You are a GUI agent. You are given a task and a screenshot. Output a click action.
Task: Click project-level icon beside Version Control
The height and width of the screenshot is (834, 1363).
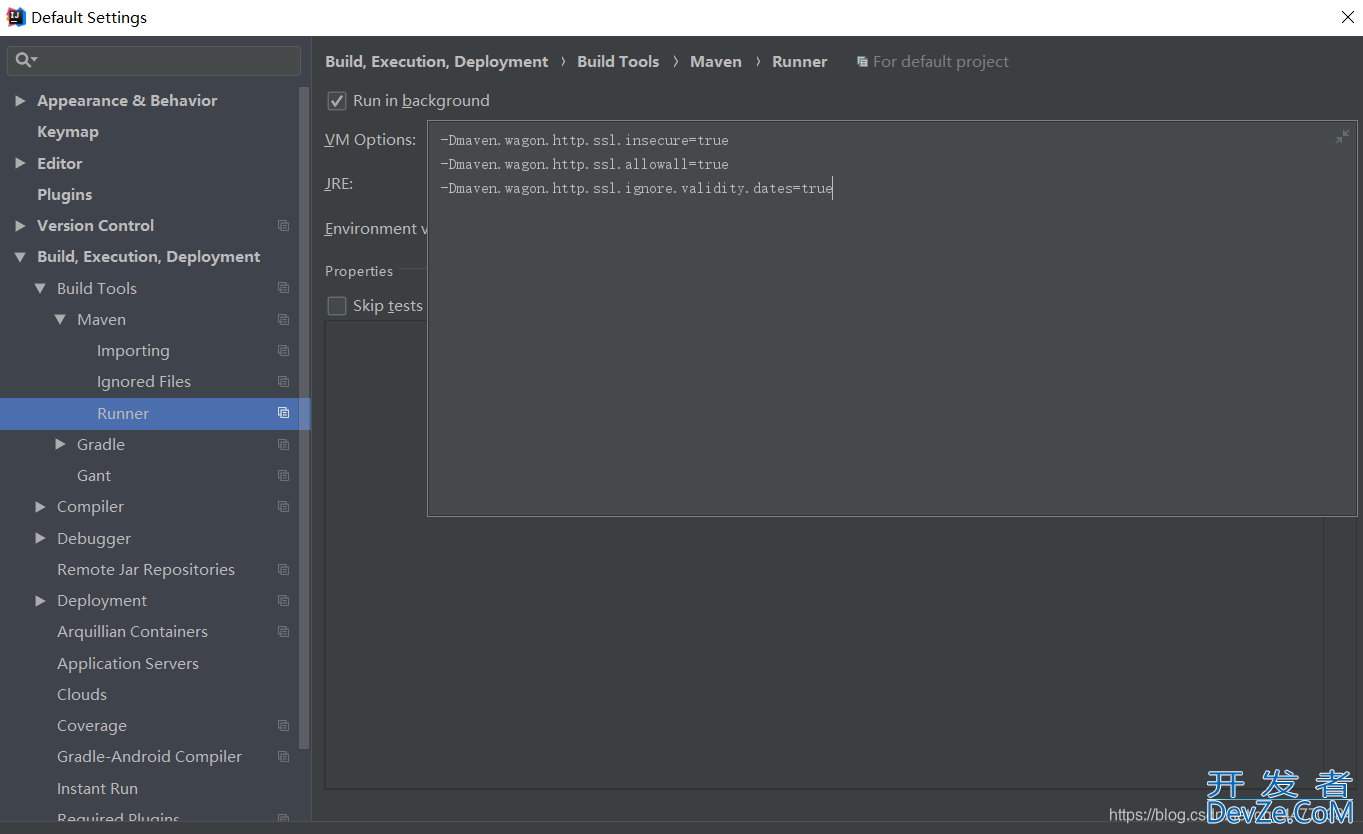coord(284,226)
